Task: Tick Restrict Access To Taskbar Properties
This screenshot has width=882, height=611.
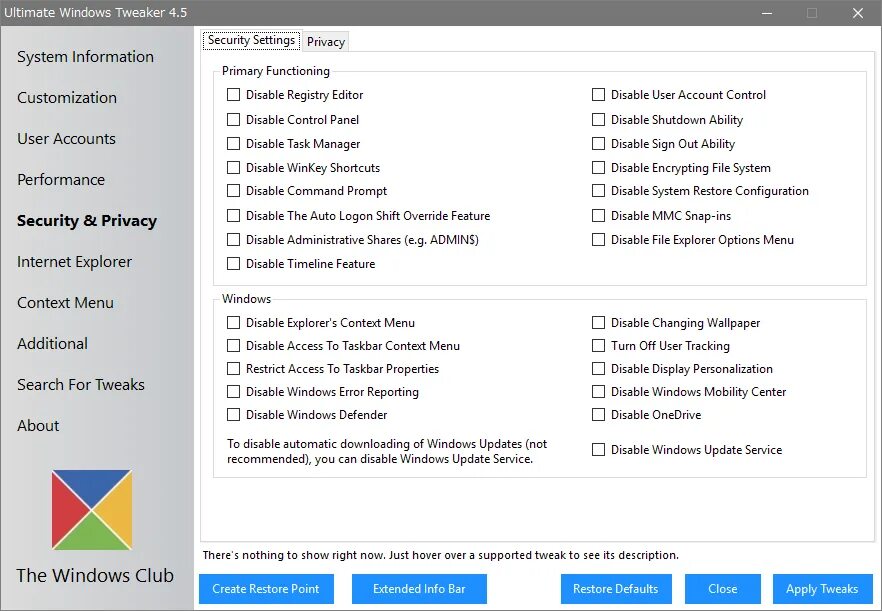Action: [x=233, y=369]
